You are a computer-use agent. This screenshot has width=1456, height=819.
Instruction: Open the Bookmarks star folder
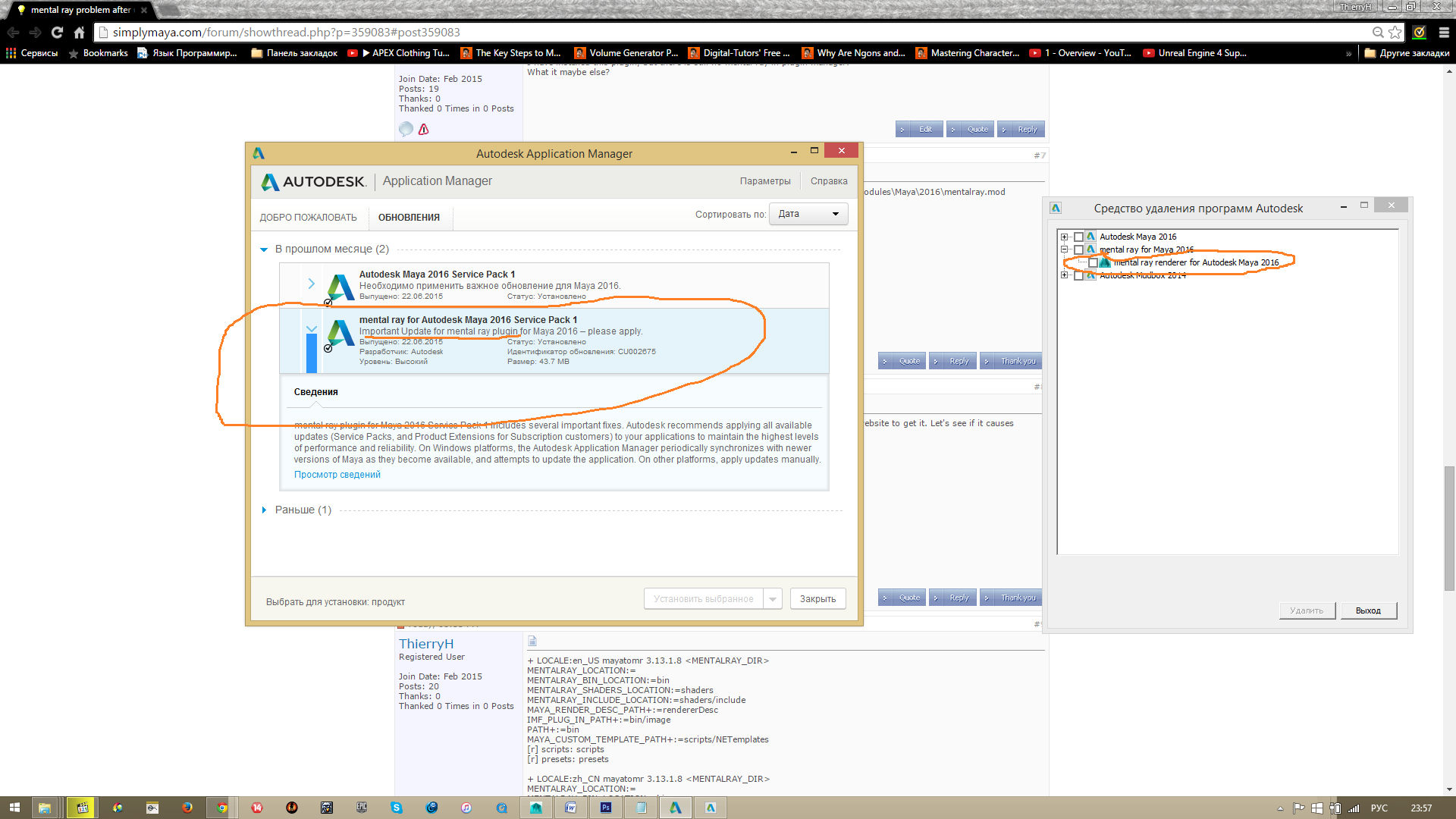[98, 53]
